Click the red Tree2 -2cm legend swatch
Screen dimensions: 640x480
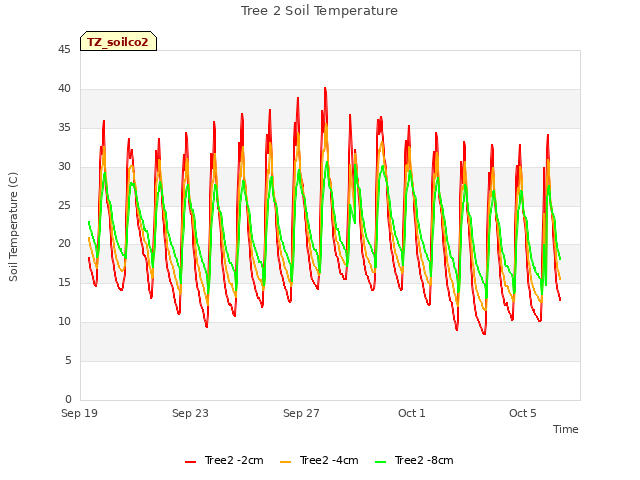pos(191,461)
